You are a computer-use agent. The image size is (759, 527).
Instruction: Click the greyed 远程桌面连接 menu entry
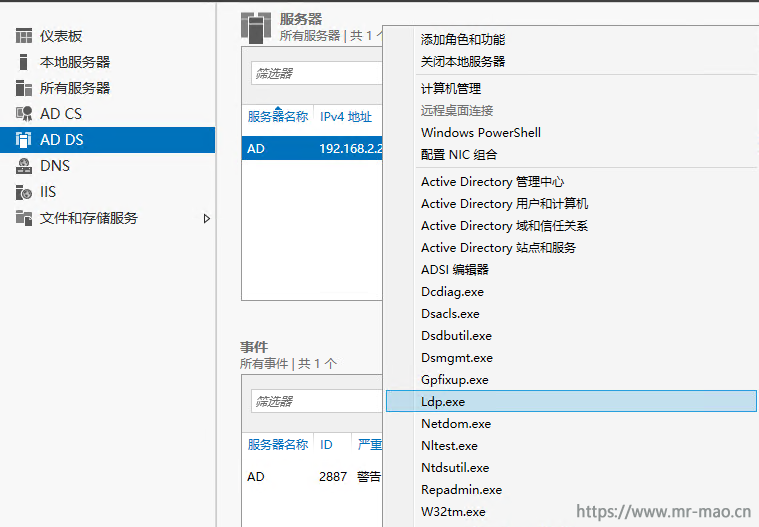[x=457, y=111]
